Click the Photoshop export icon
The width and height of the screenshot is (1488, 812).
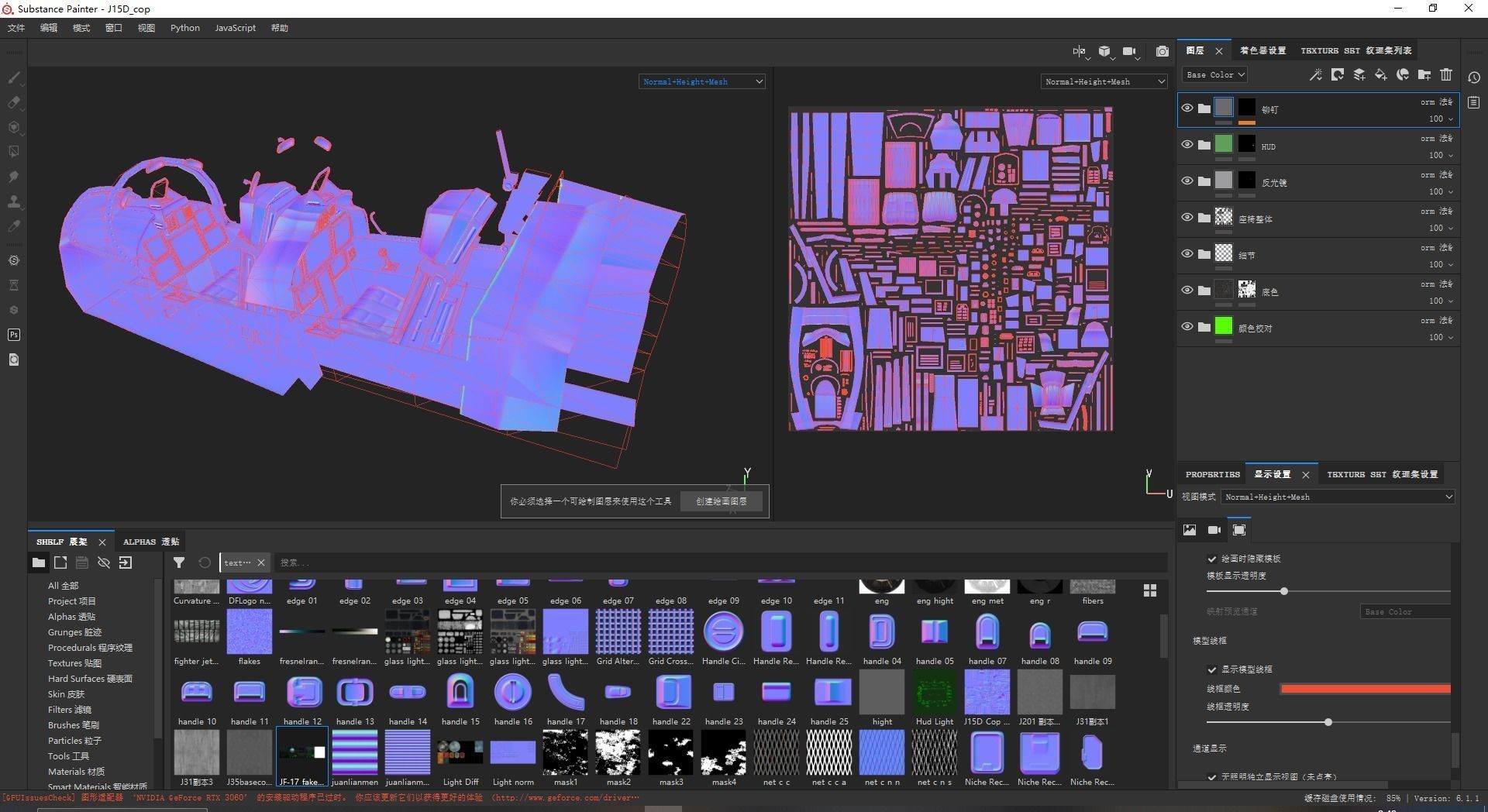click(14, 335)
